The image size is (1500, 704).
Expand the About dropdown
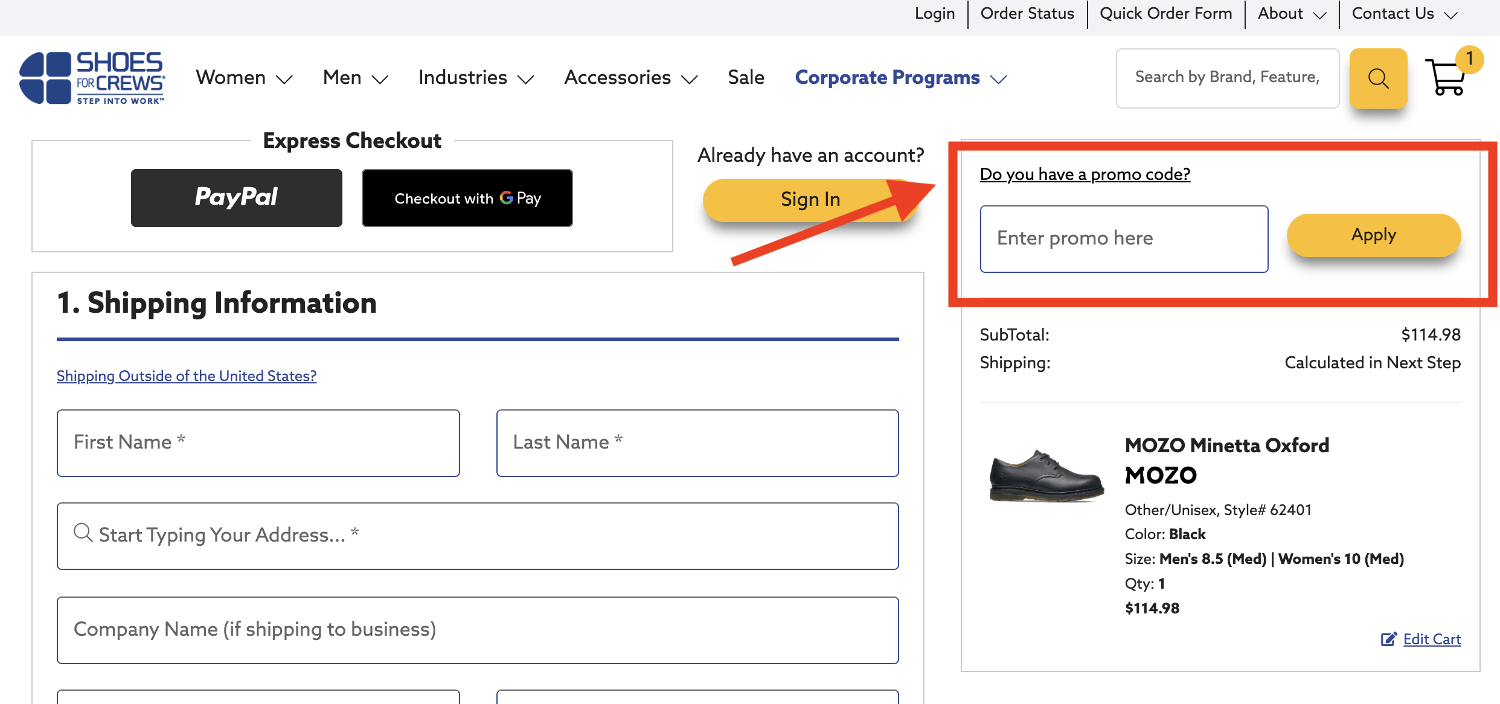point(1292,14)
